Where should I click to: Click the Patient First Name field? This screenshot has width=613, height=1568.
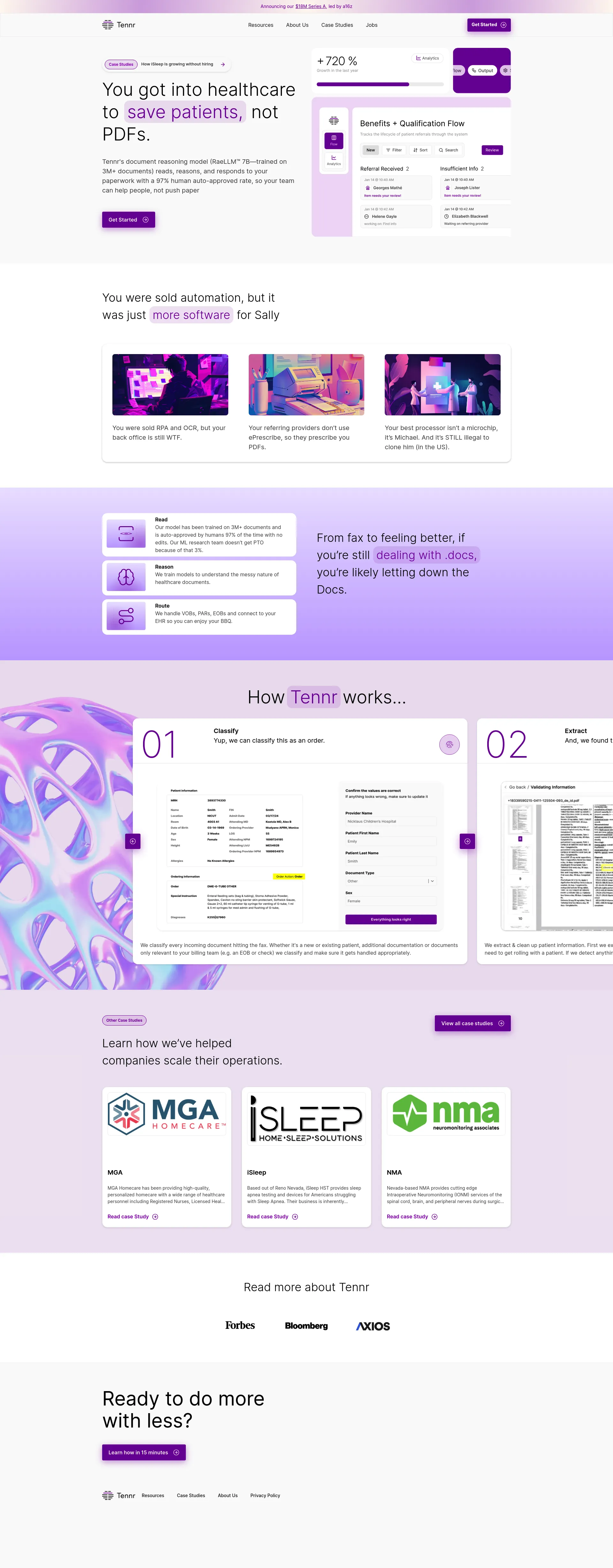[x=391, y=841]
